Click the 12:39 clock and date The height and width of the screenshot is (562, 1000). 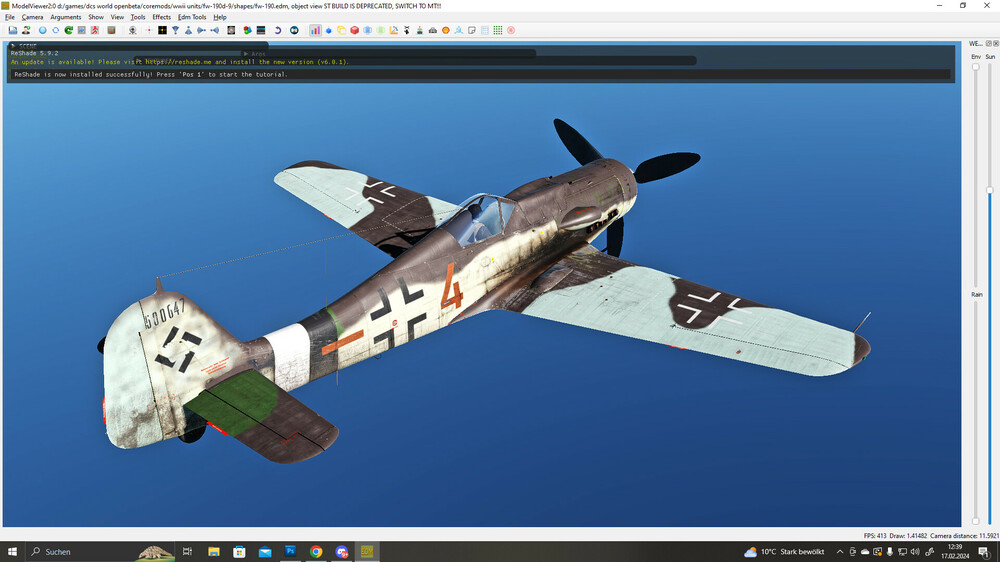(955, 552)
